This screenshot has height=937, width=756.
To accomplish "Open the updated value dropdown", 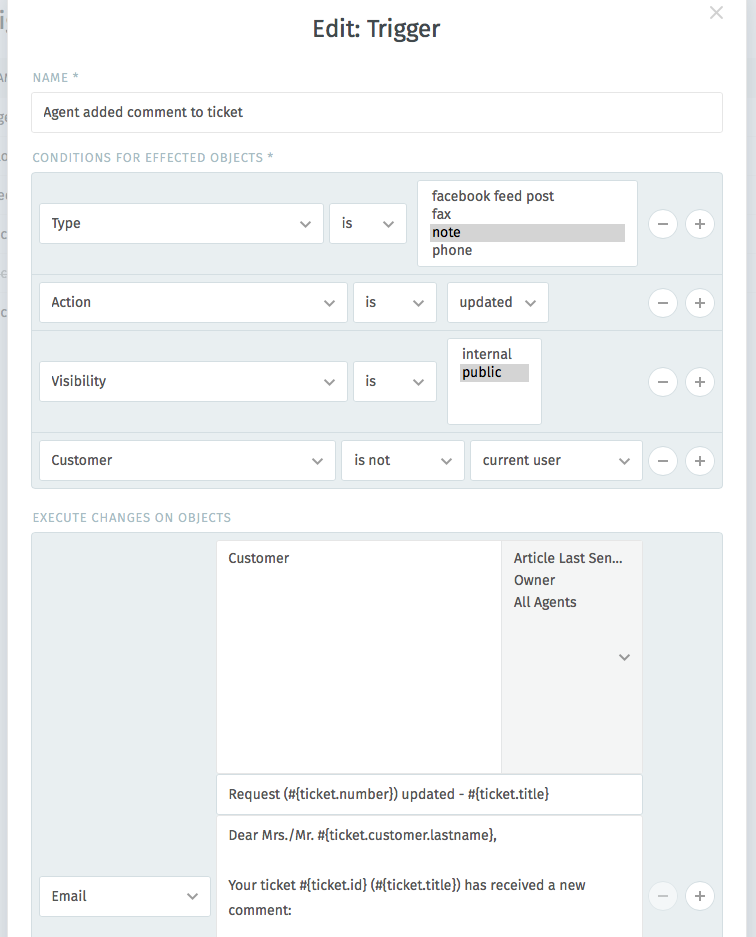I will 497,302.
